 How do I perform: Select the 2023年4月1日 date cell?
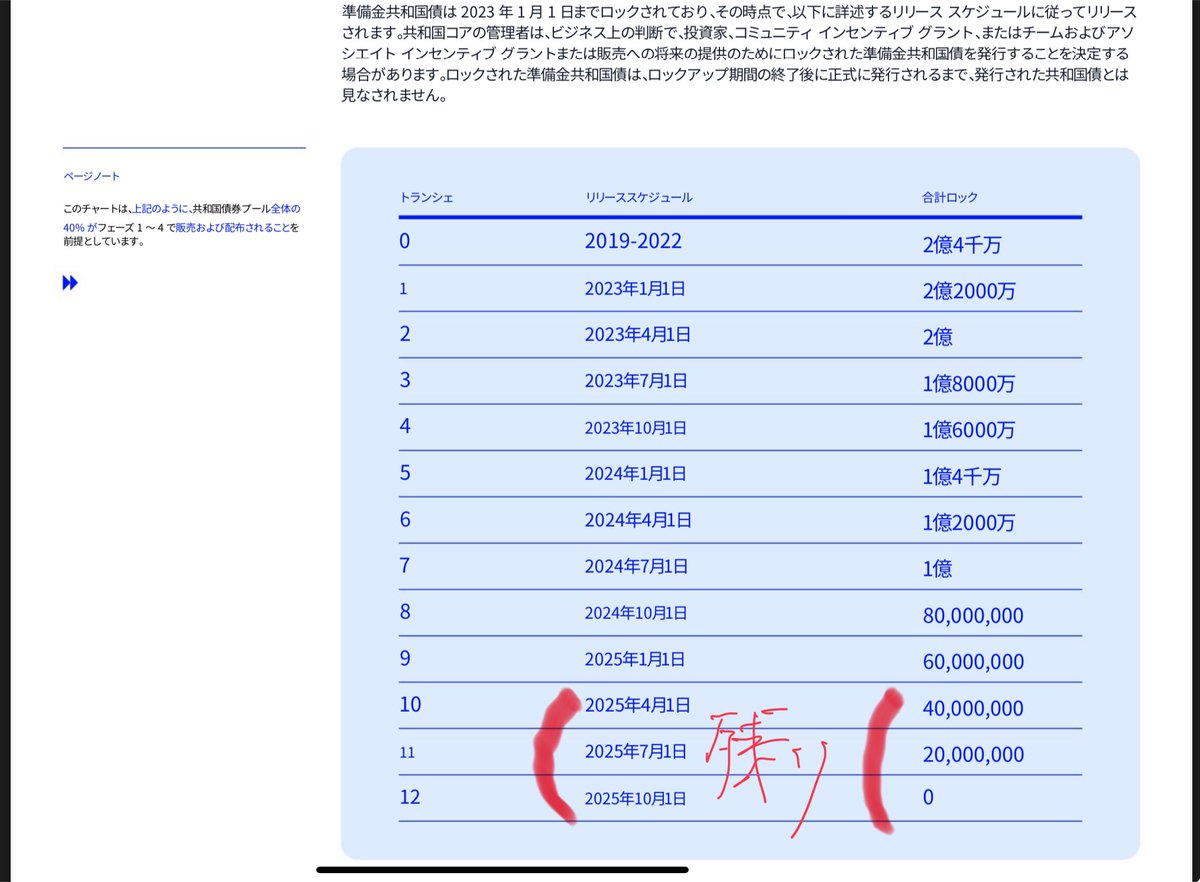click(x=638, y=335)
